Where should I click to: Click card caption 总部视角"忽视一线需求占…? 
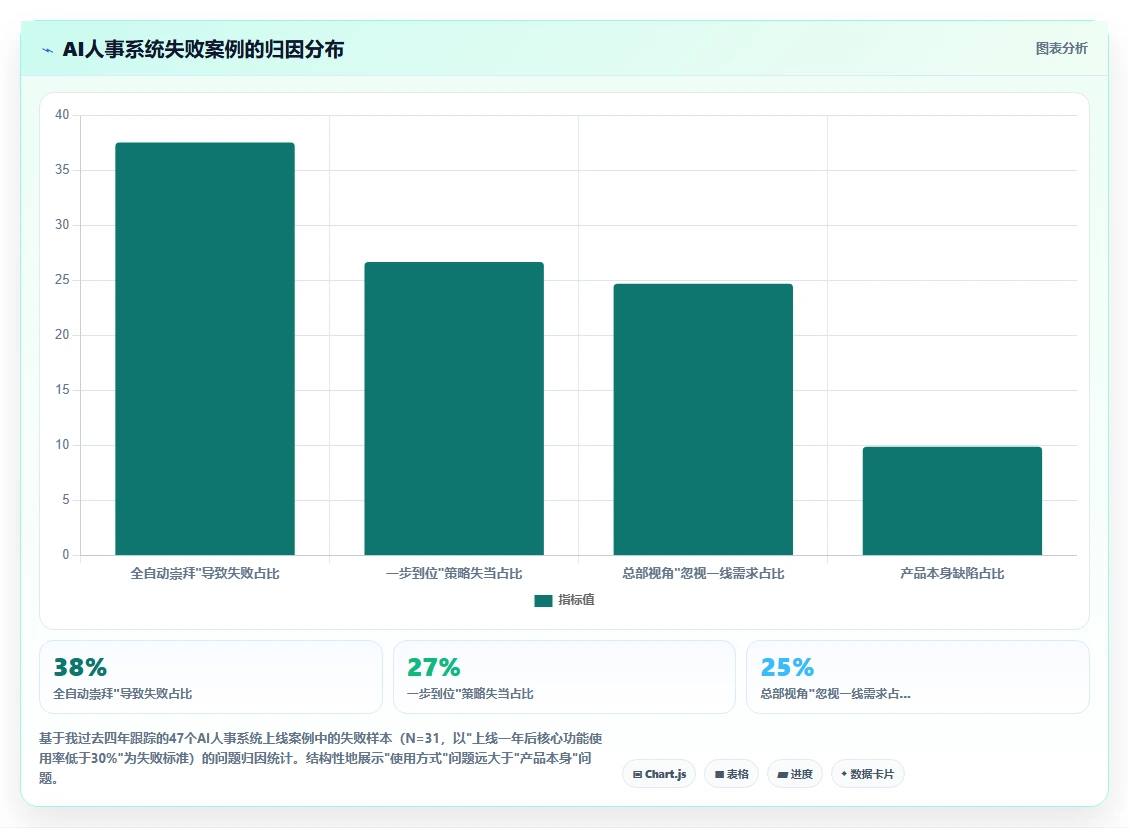pos(835,693)
